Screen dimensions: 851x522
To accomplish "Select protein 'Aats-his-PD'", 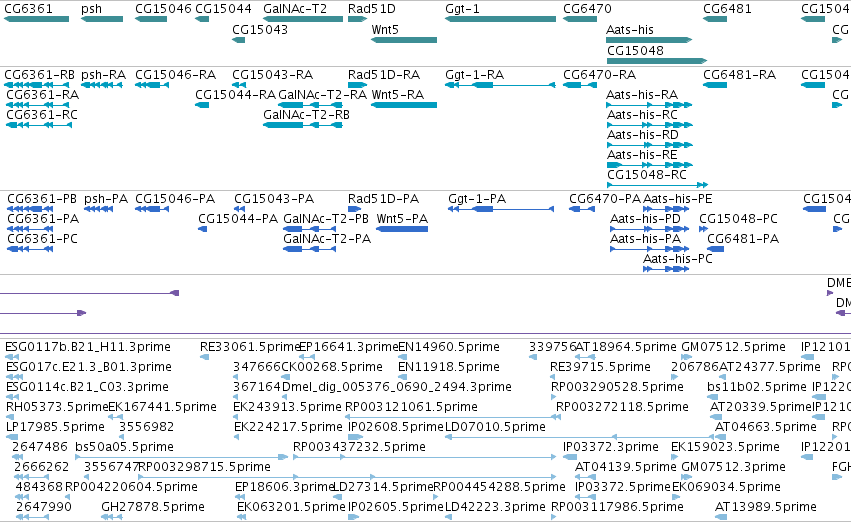I will (x=645, y=219).
